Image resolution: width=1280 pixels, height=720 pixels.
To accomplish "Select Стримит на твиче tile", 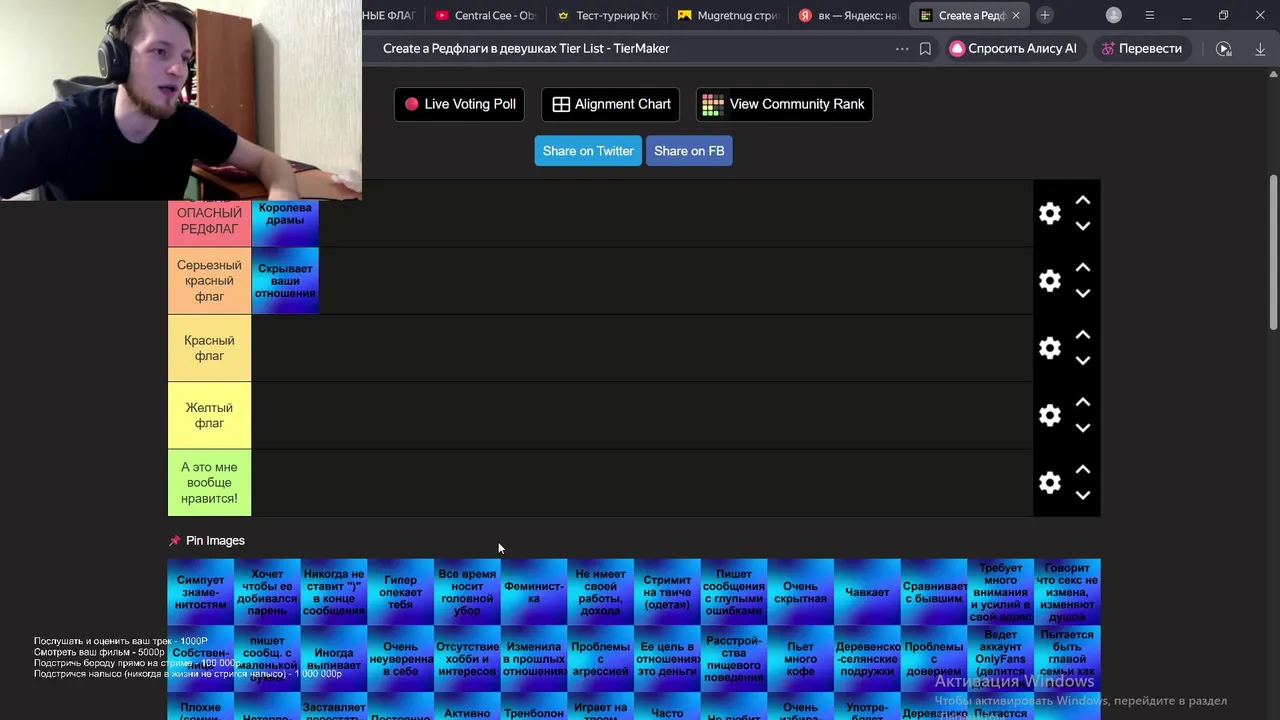I will (667, 592).
